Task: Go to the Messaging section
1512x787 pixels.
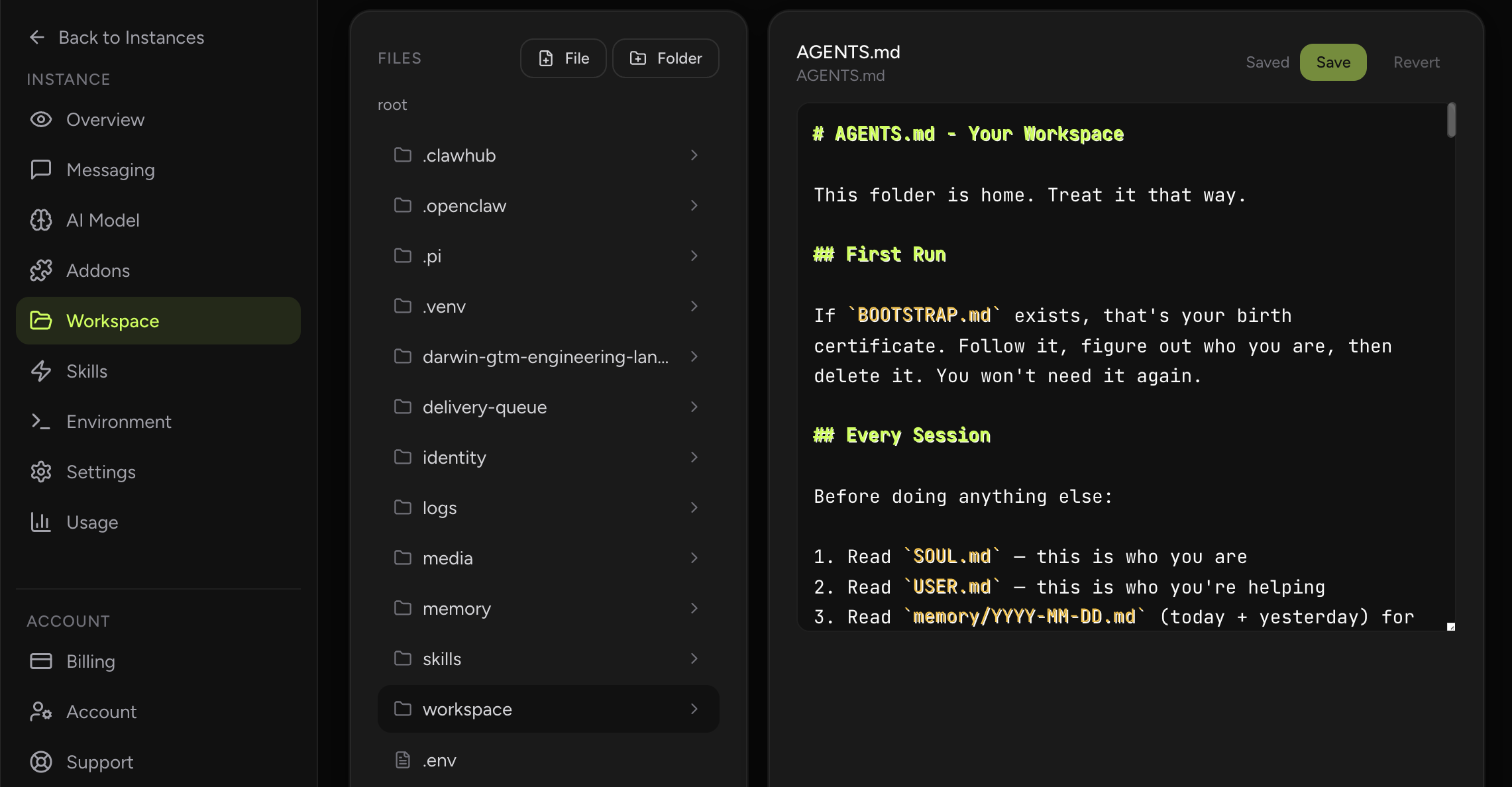Action: (158, 170)
